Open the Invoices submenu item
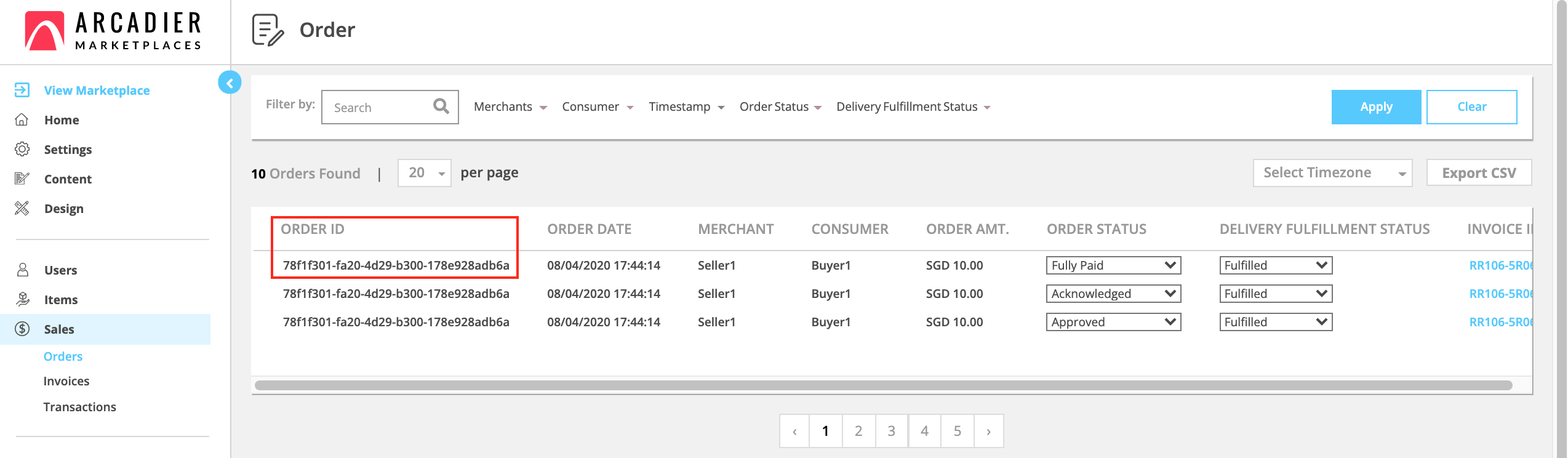The width and height of the screenshot is (1568, 458). (x=66, y=381)
